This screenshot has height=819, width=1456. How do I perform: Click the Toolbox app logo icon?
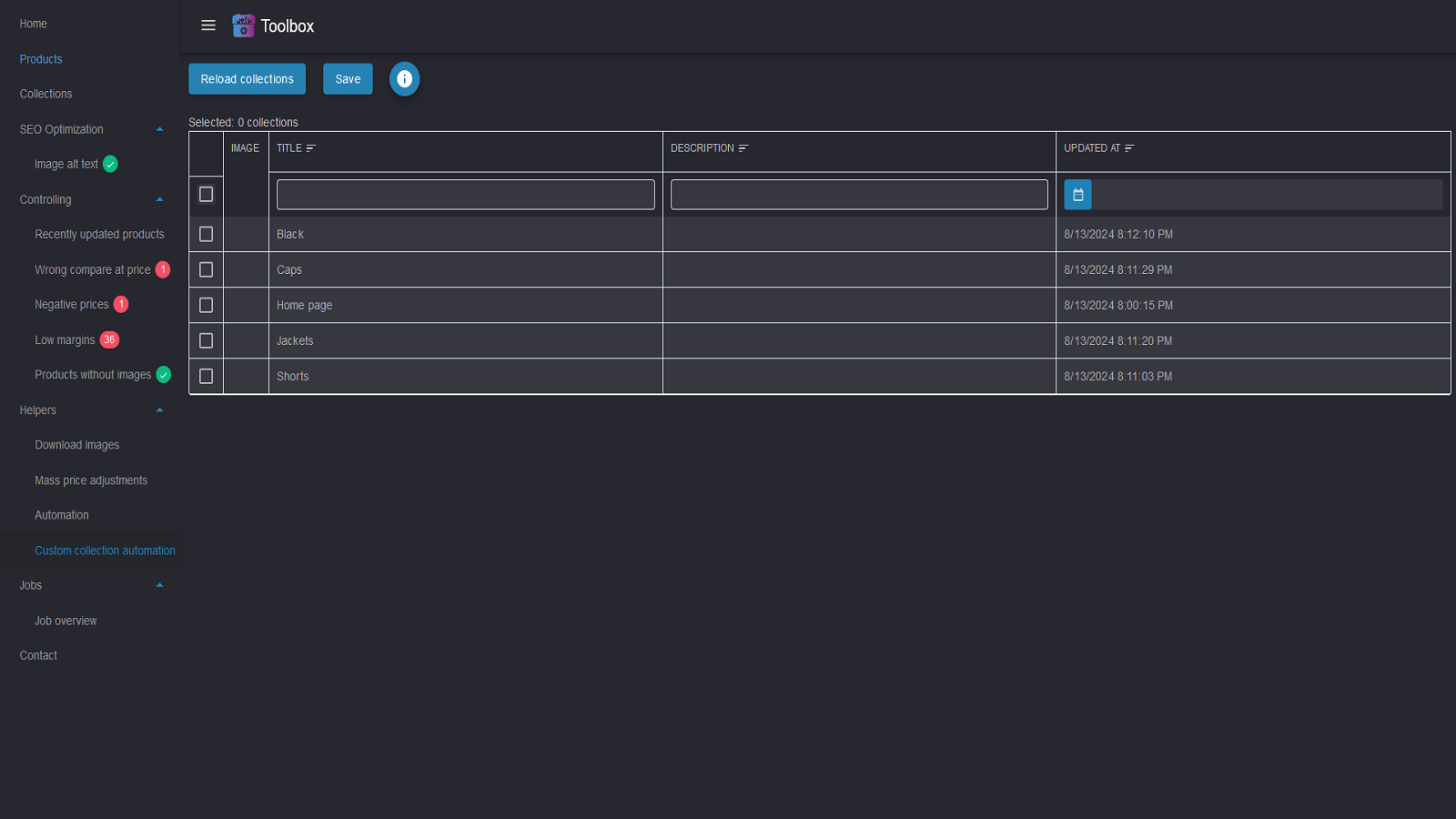coord(243,25)
